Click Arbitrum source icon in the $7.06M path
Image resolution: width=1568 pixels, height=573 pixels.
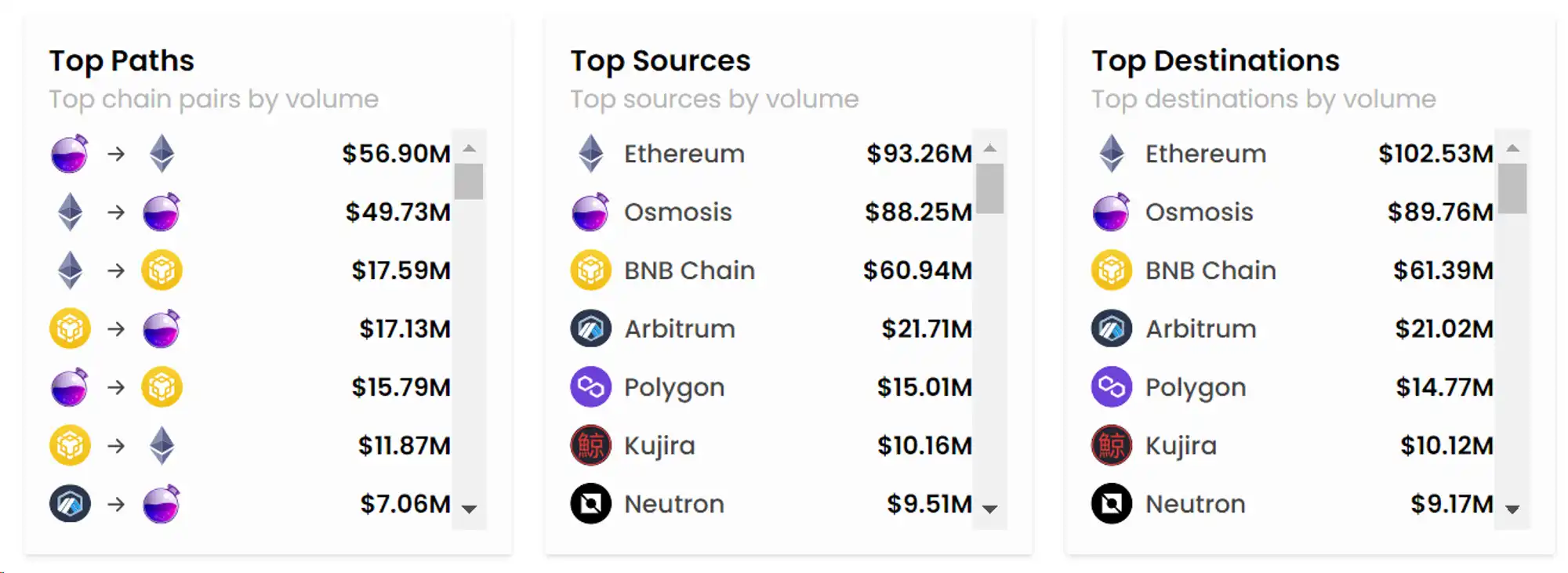coord(70,504)
